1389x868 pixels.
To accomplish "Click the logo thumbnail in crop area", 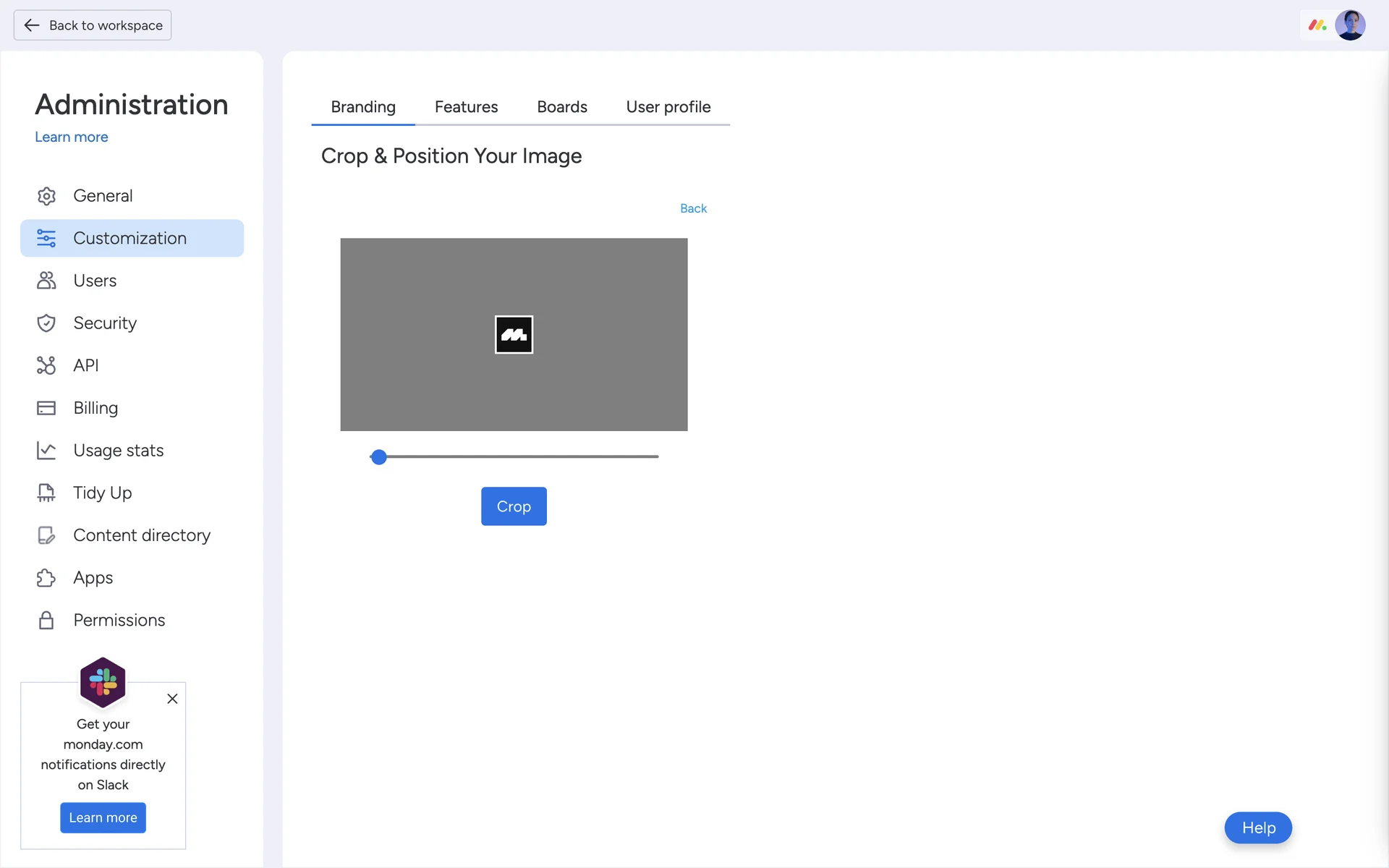I will click(x=514, y=334).
